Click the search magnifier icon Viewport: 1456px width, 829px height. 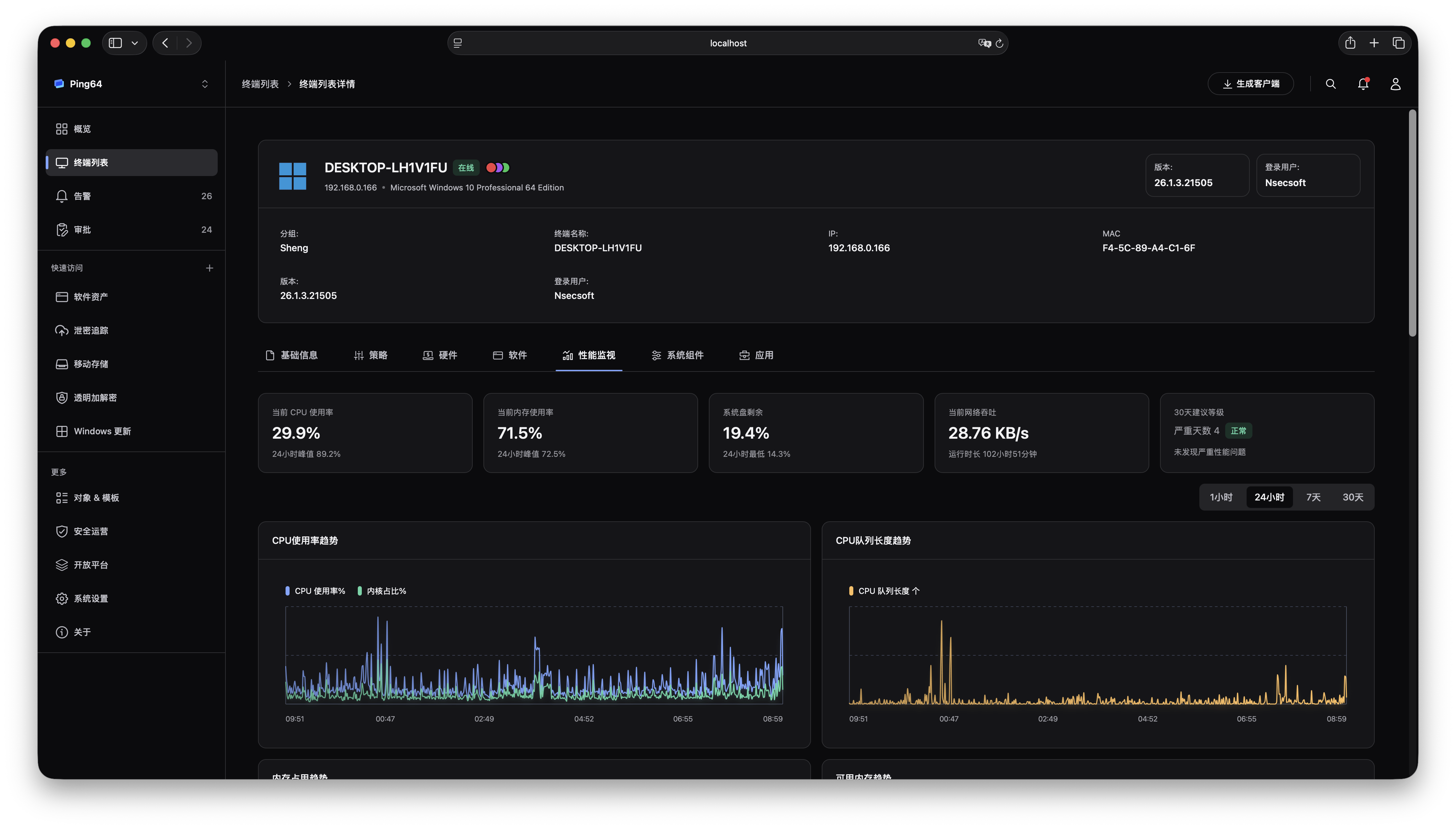[1330, 84]
